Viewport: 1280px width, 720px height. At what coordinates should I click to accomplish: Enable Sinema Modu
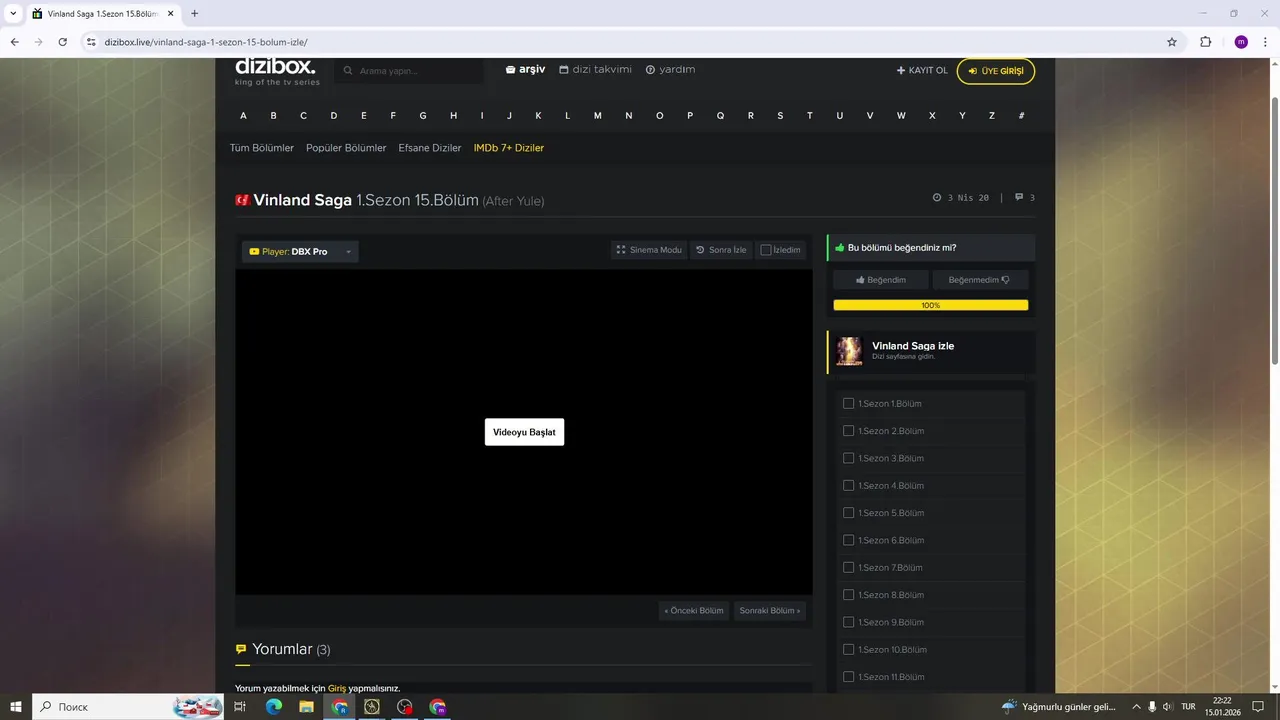649,250
